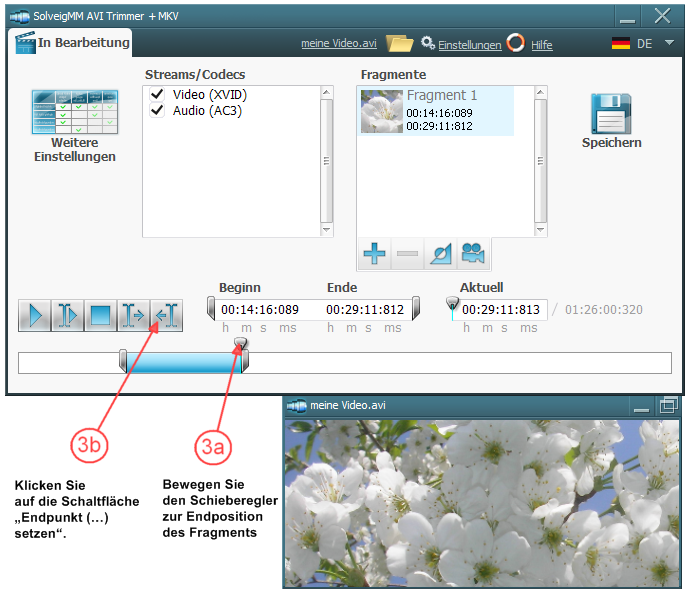The image size is (687, 594).
Task: Click the Beginn field left bracket handle
Action: (x=211, y=308)
